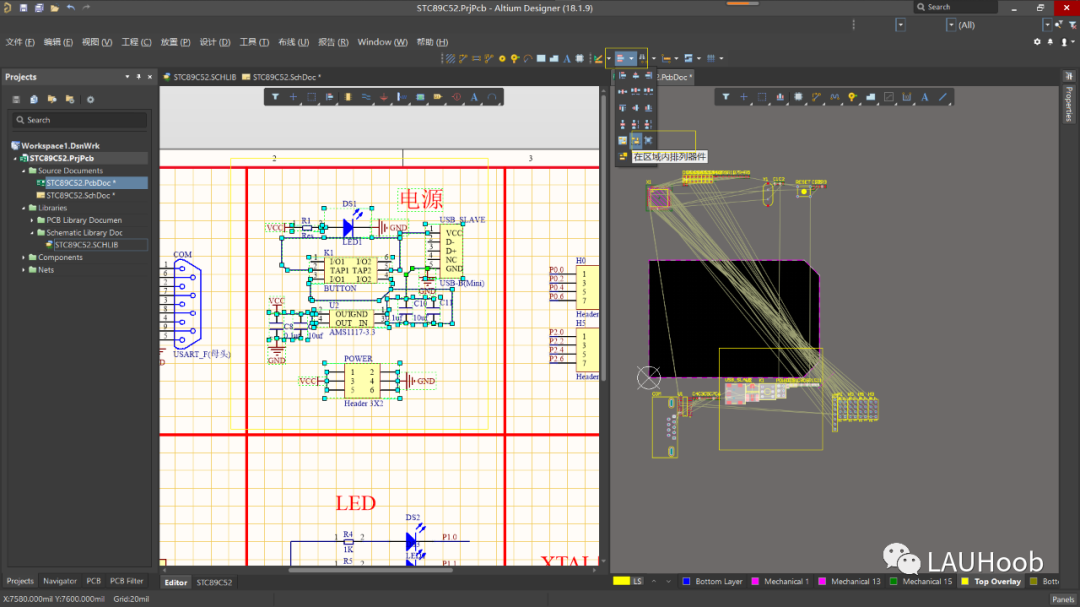Image resolution: width=1080 pixels, height=607 pixels.
Task: Select STC89C52.SchDoc in project tree
Action: coord(80,196)
